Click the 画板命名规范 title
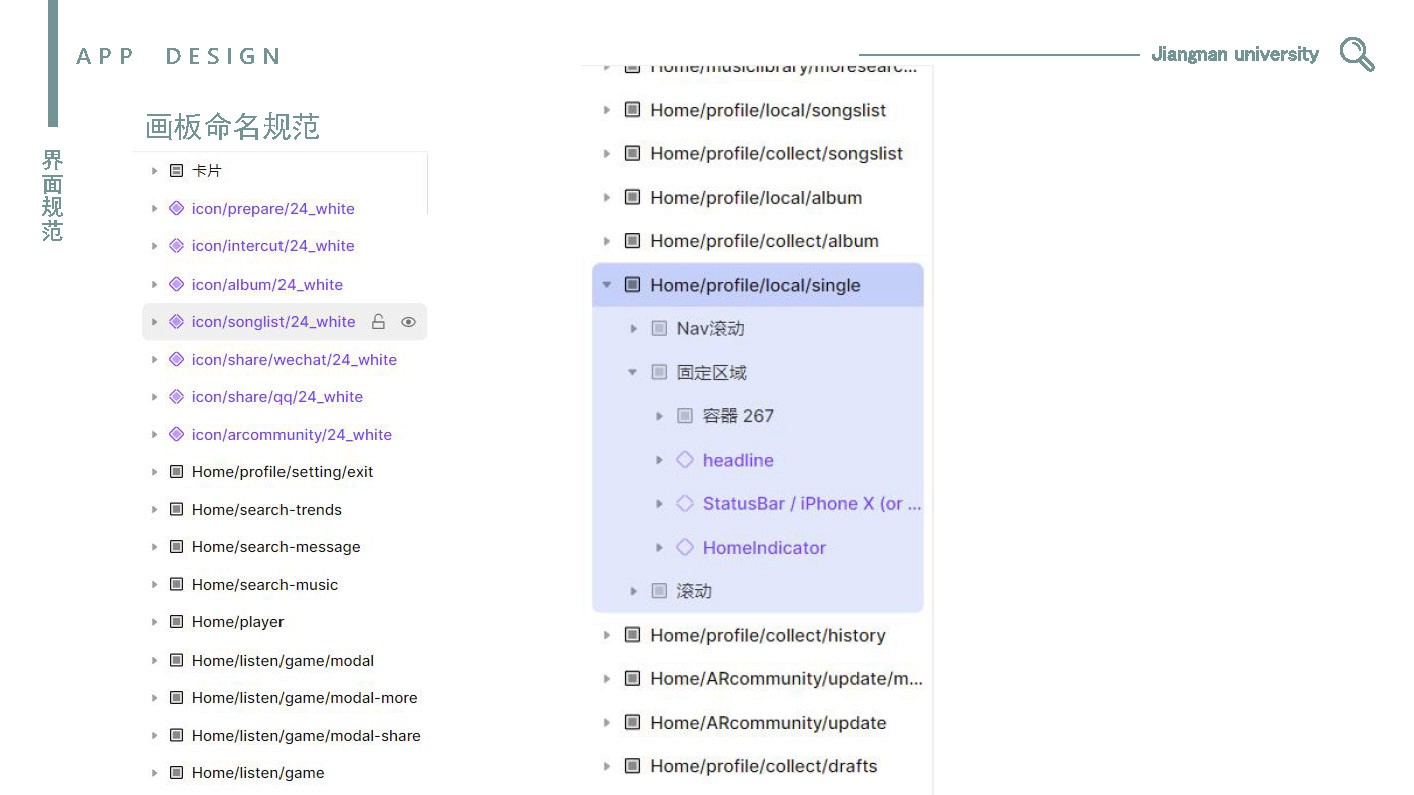Viewport: 1414px width, 795px height. coord(232,127)
